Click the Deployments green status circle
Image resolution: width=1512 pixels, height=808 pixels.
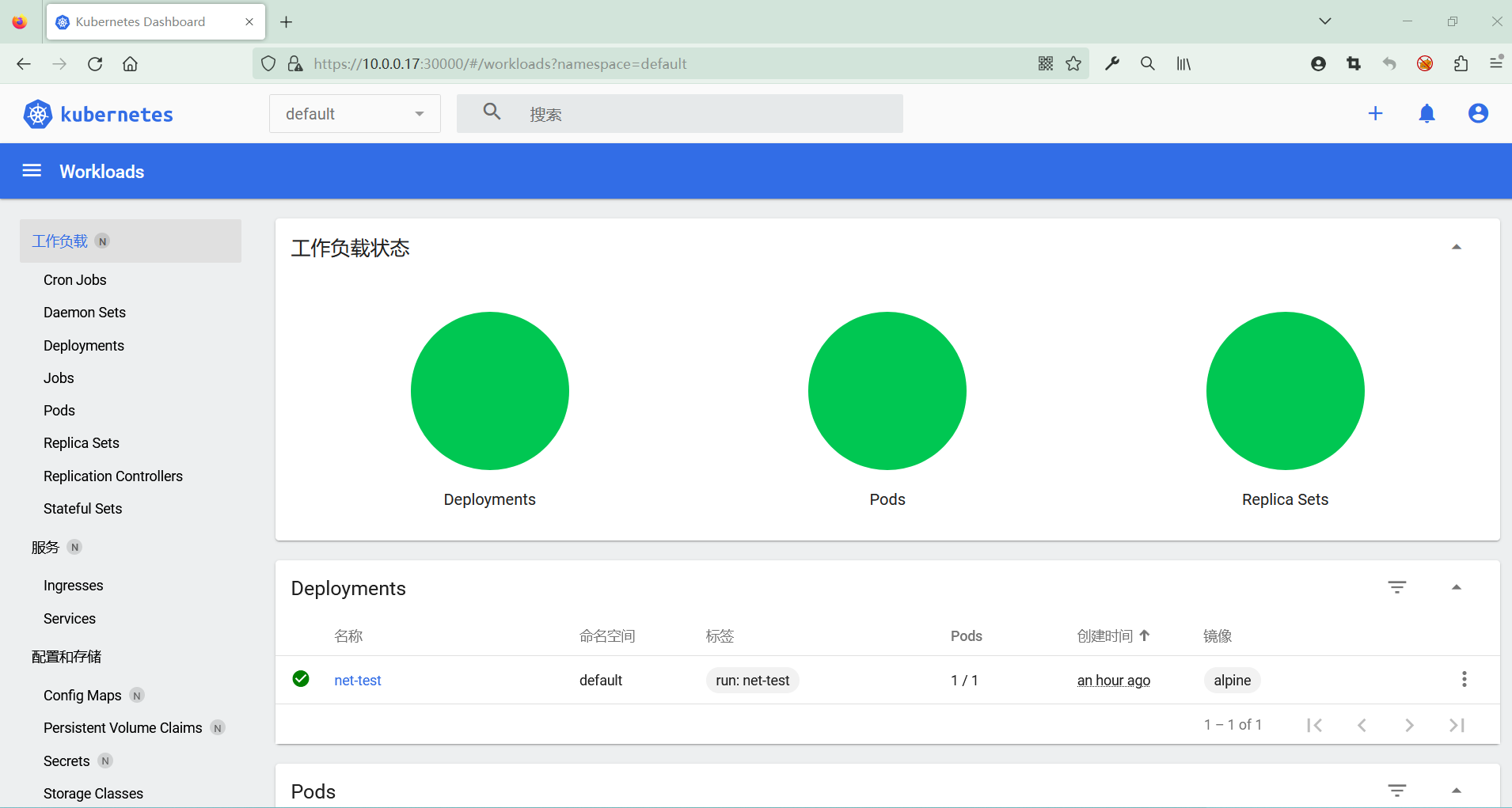point(490,391)
